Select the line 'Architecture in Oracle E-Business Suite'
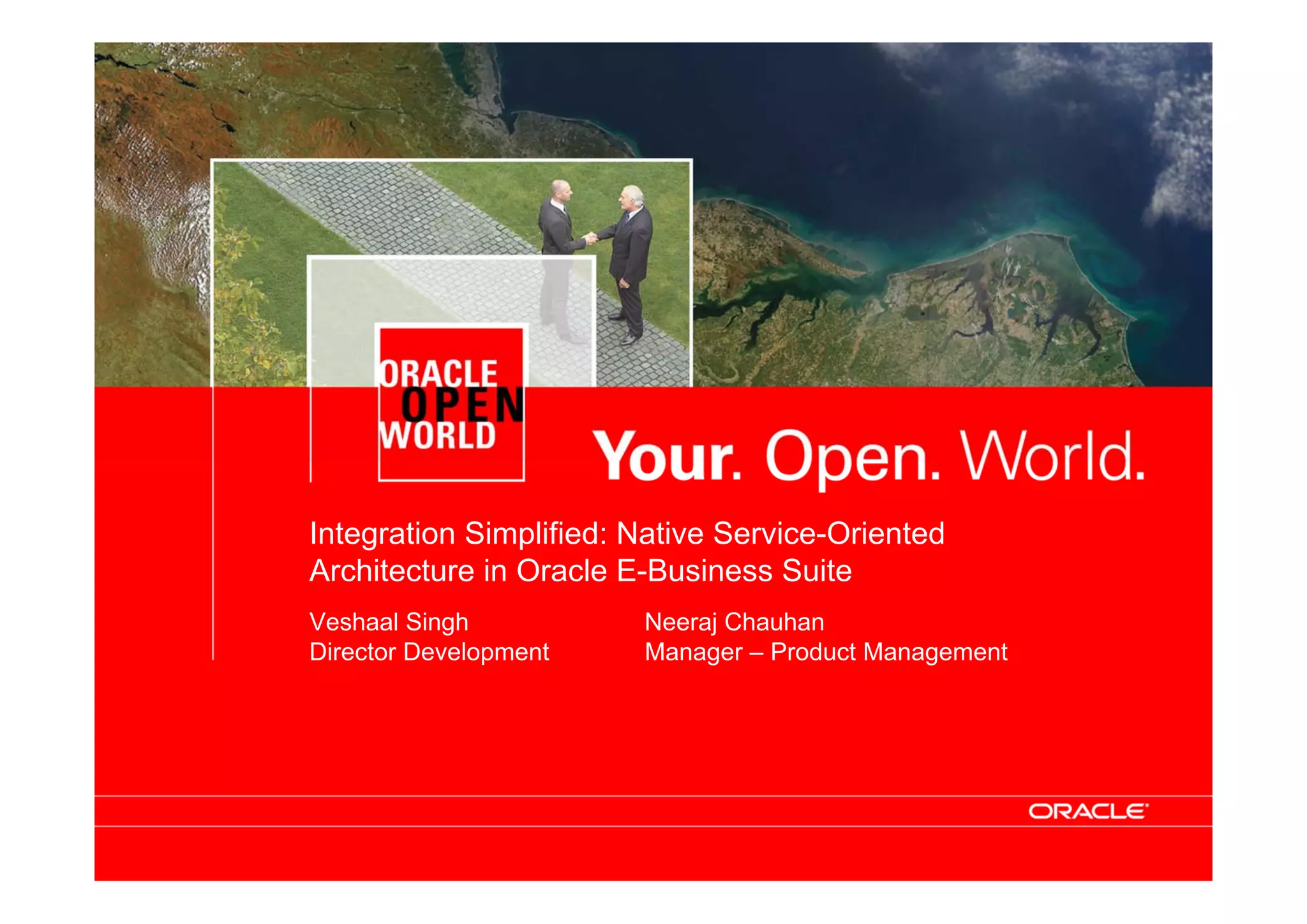The image size is (1307, 924). click(x=581, y=570)
